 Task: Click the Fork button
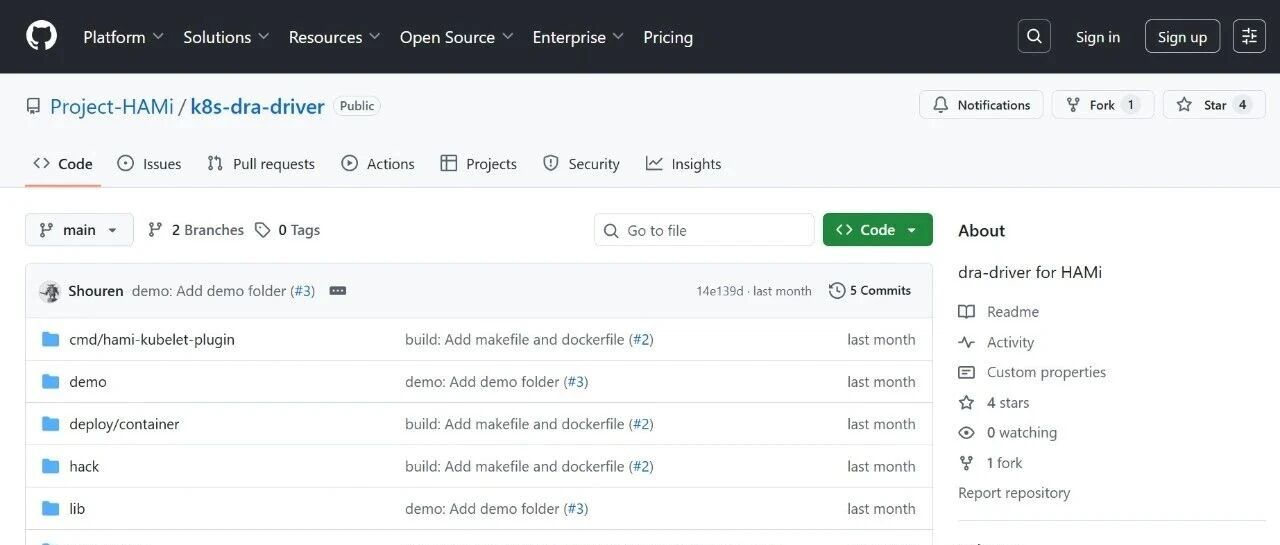(x=1103, y=105)
